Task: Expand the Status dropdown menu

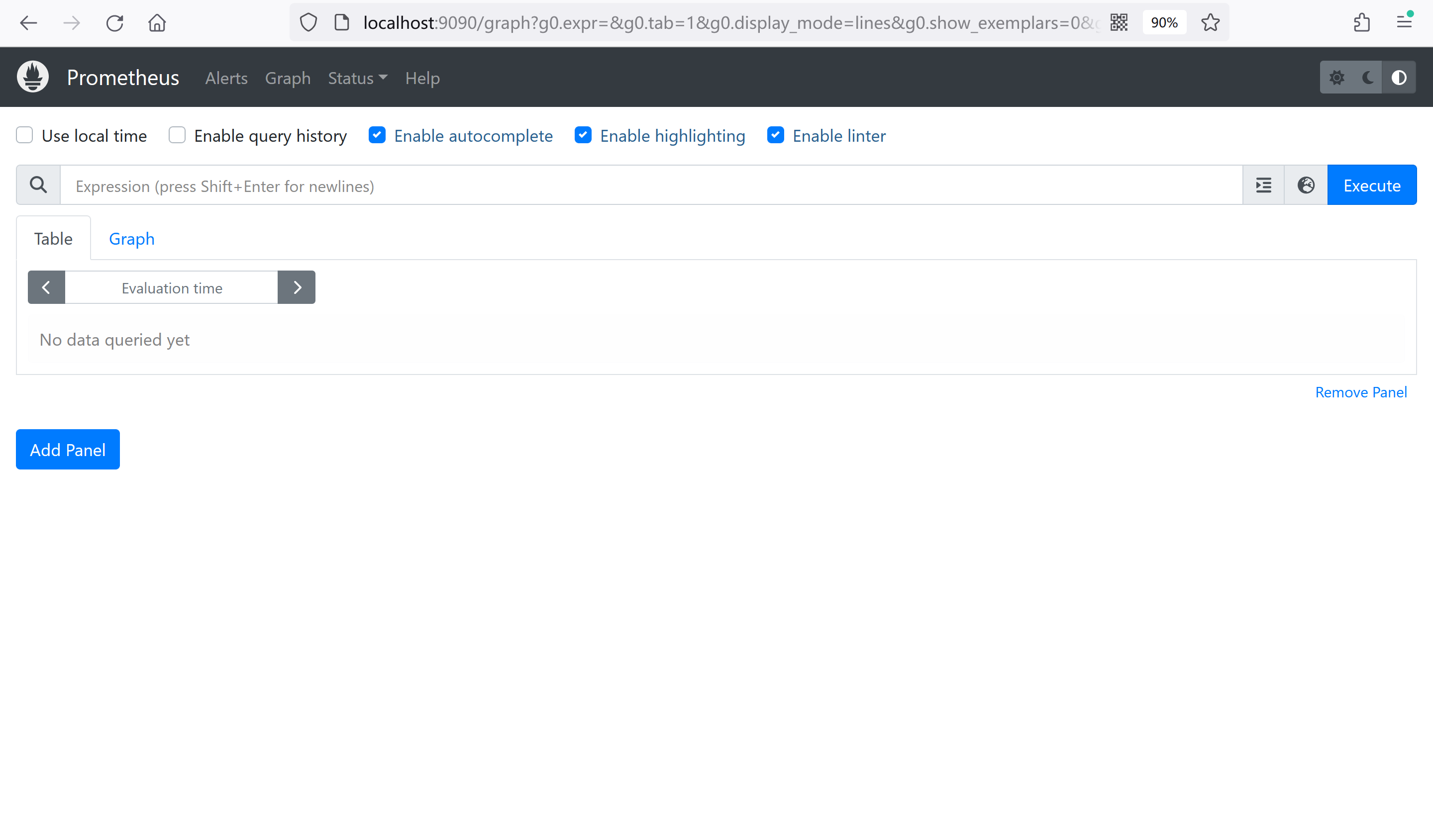Action: (357, 78)
